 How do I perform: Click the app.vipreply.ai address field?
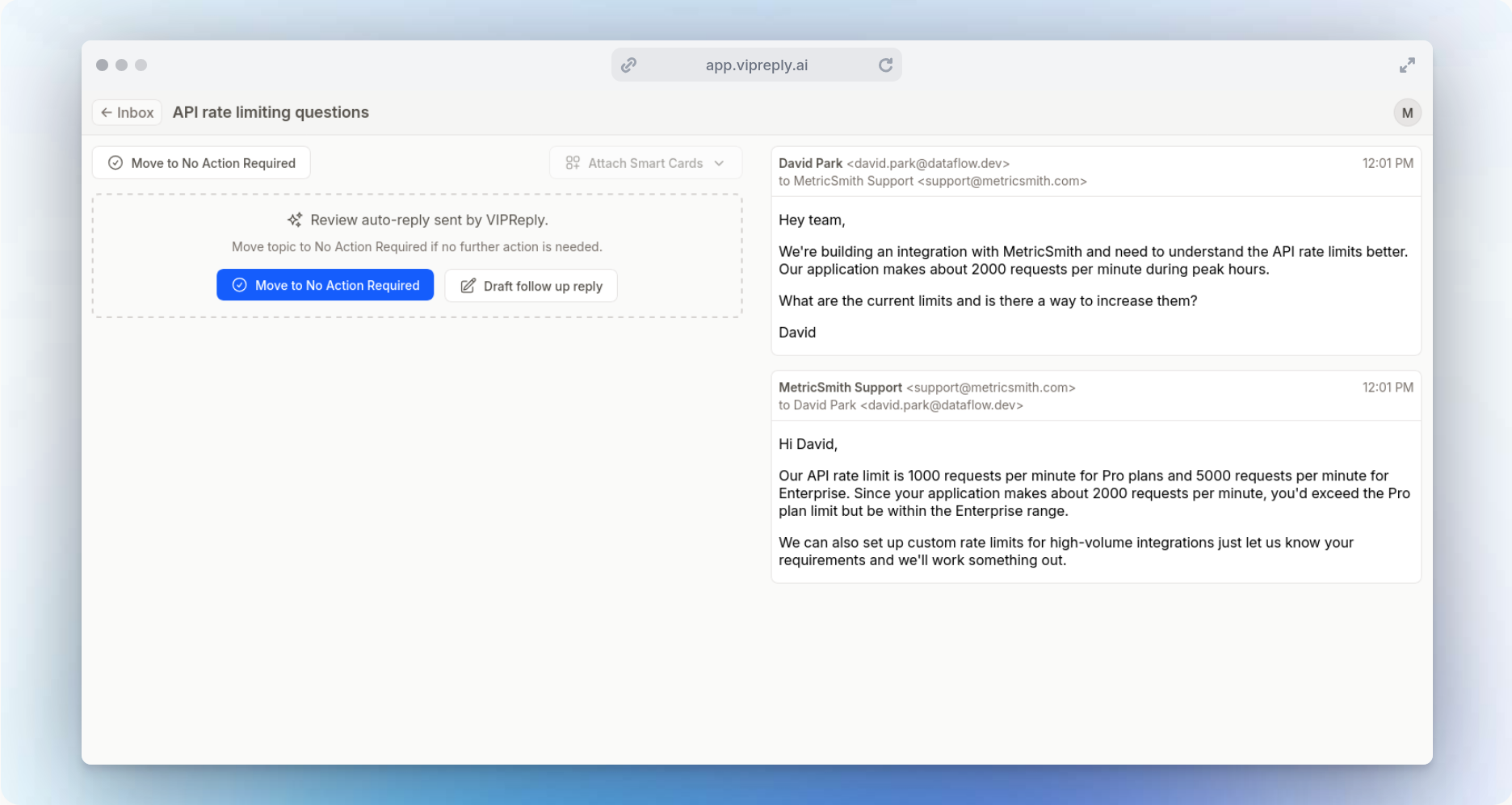pyautogui.click(x=756, y=65)
